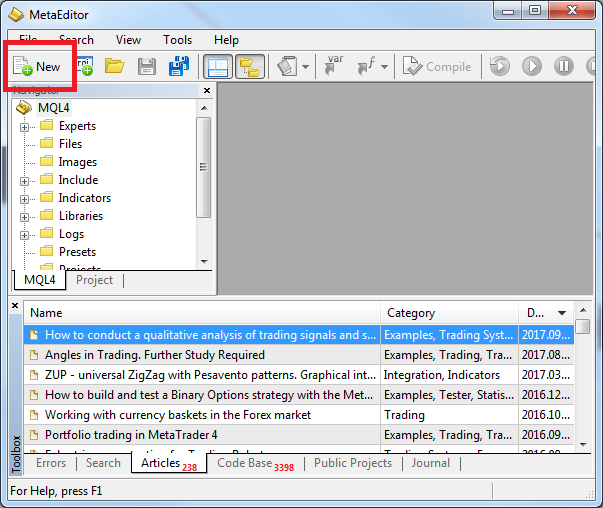The width and height of the screenshot is (603, 508).
Task: Expand the Include folder
Action: tap(24, 181)
